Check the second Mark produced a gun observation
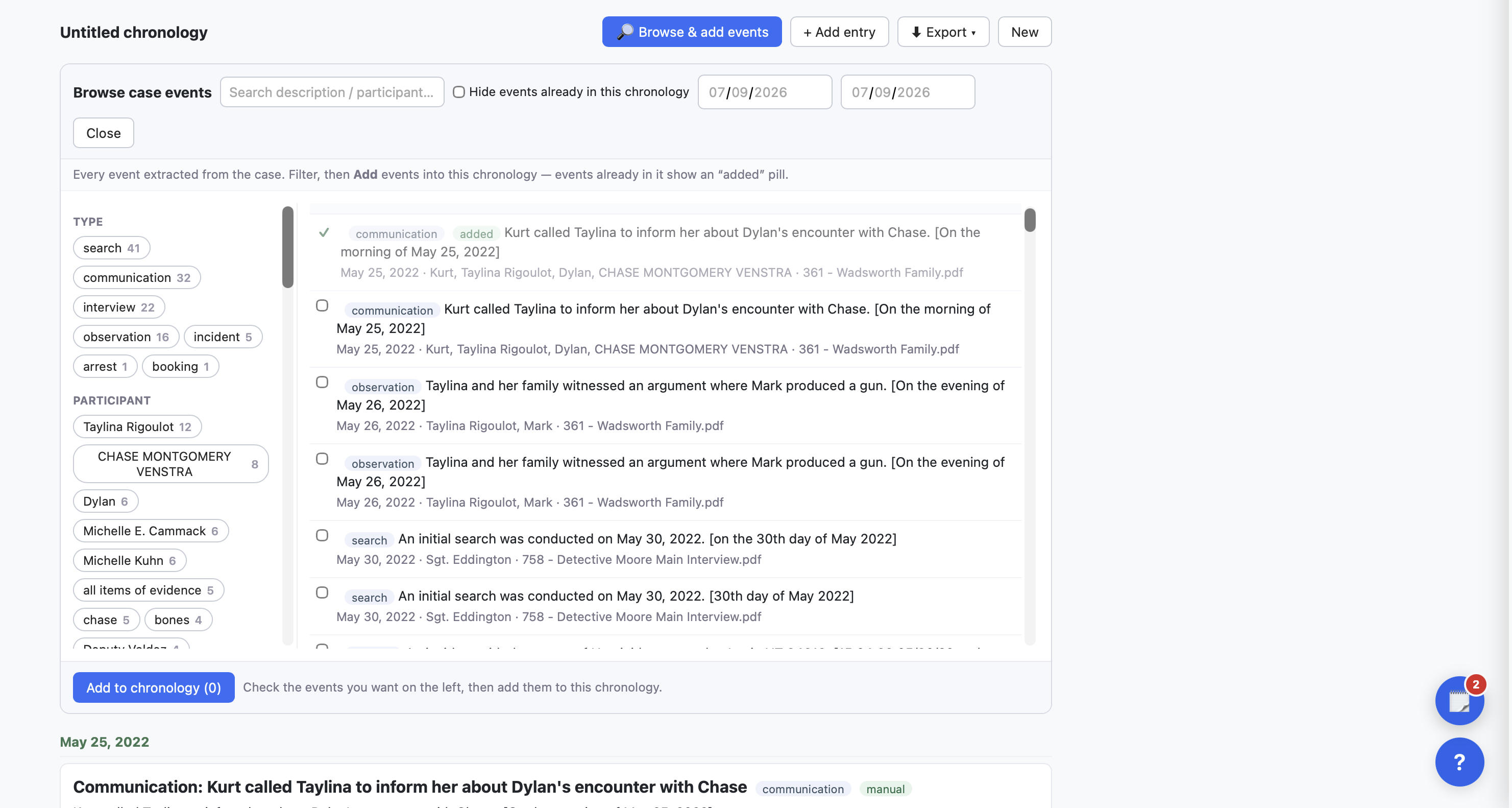 coord(322,459)
